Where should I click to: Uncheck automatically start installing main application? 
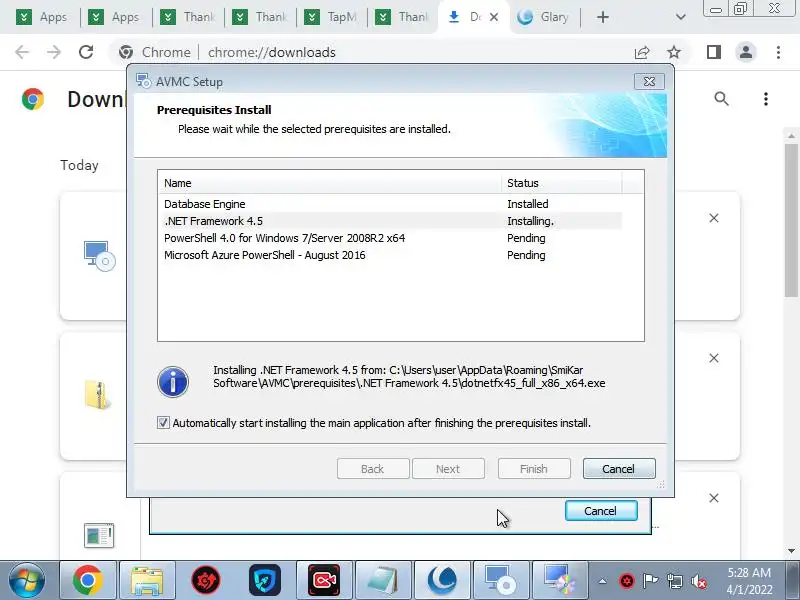[163, 422]
